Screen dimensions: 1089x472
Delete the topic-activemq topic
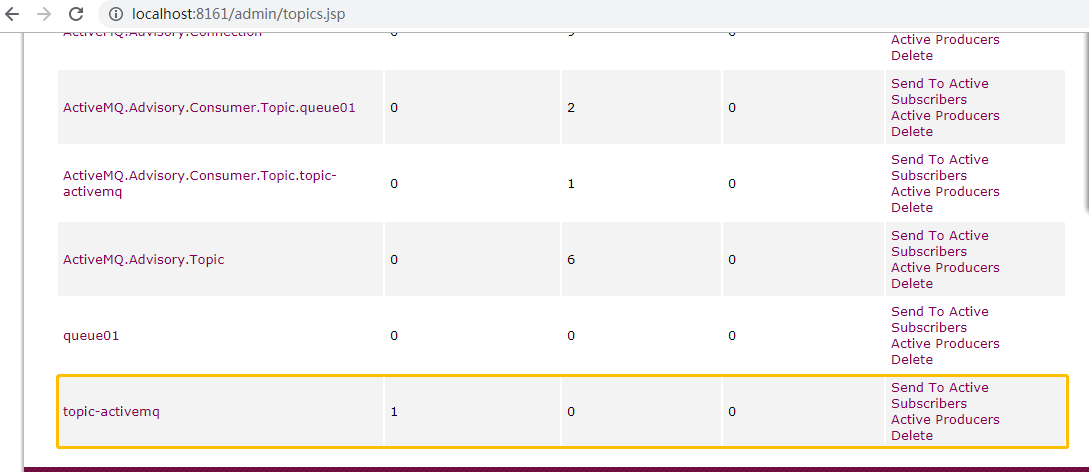[x=912, y=435]
